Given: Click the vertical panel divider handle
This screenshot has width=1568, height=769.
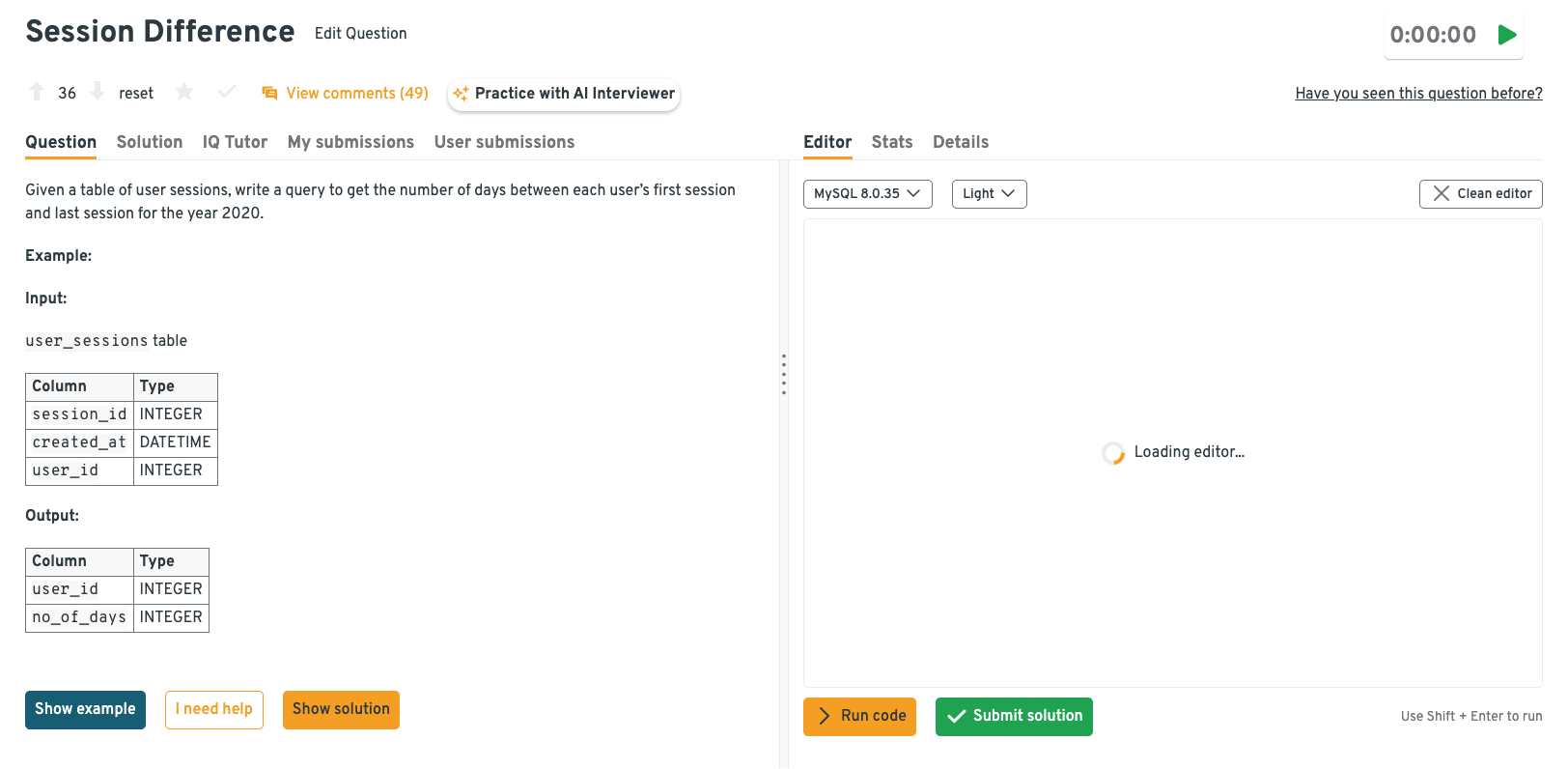Looking at the screenshot, I should pos(783,374).
